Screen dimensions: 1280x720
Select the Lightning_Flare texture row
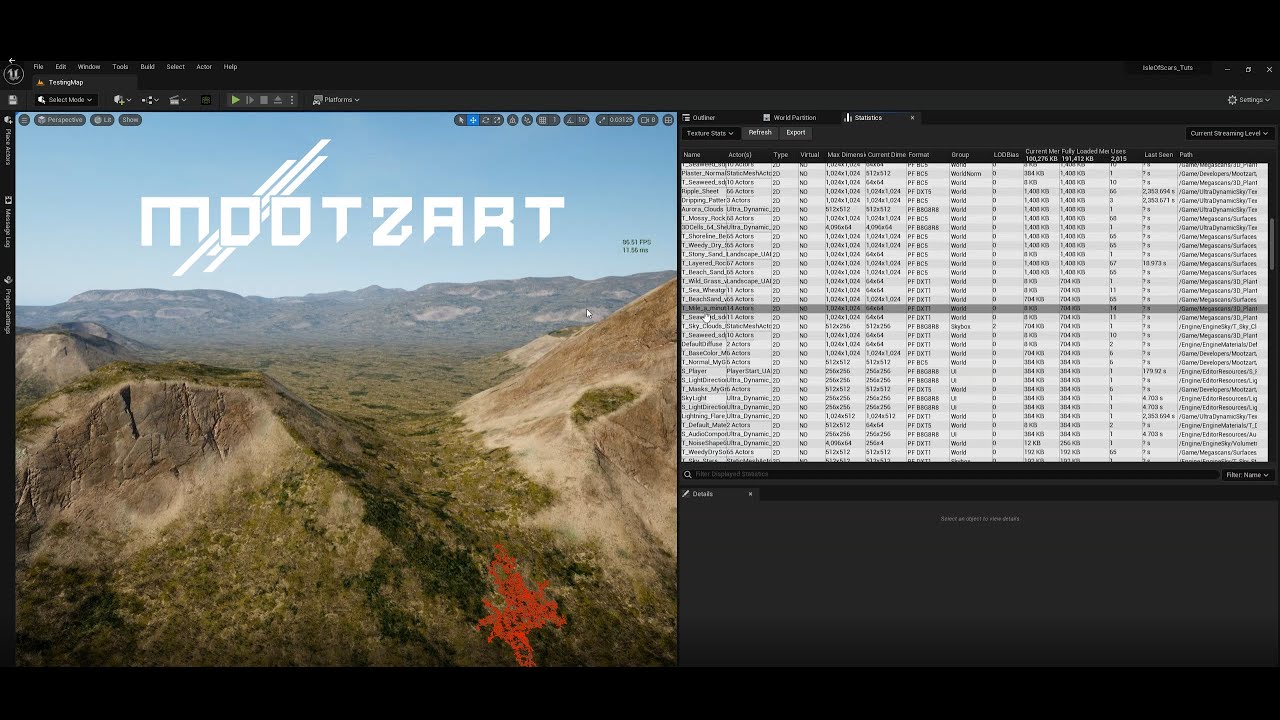pyautogui.click(x=974, y=416)
